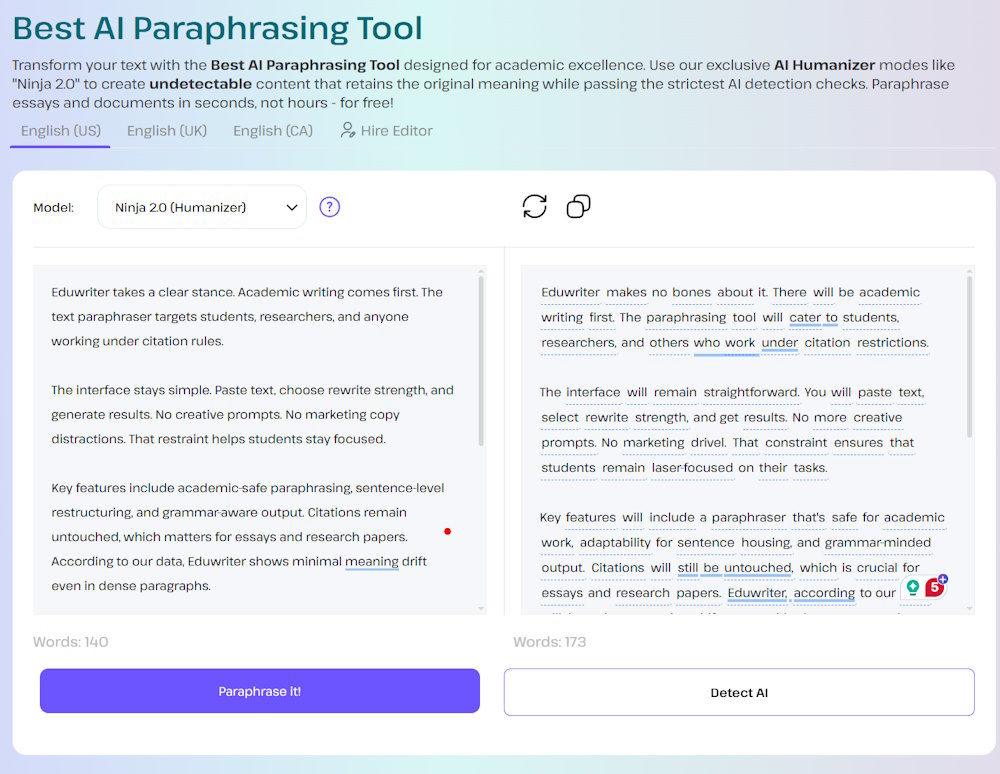The width and height of the screenshot is (1000, 774).
Task: Regenerate the paraphrase using the refresh icon
Action: (535, 205)
